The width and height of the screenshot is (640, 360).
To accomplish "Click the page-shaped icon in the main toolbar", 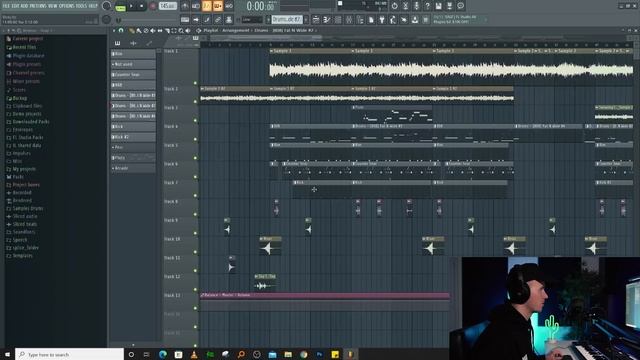I will 371,20.
